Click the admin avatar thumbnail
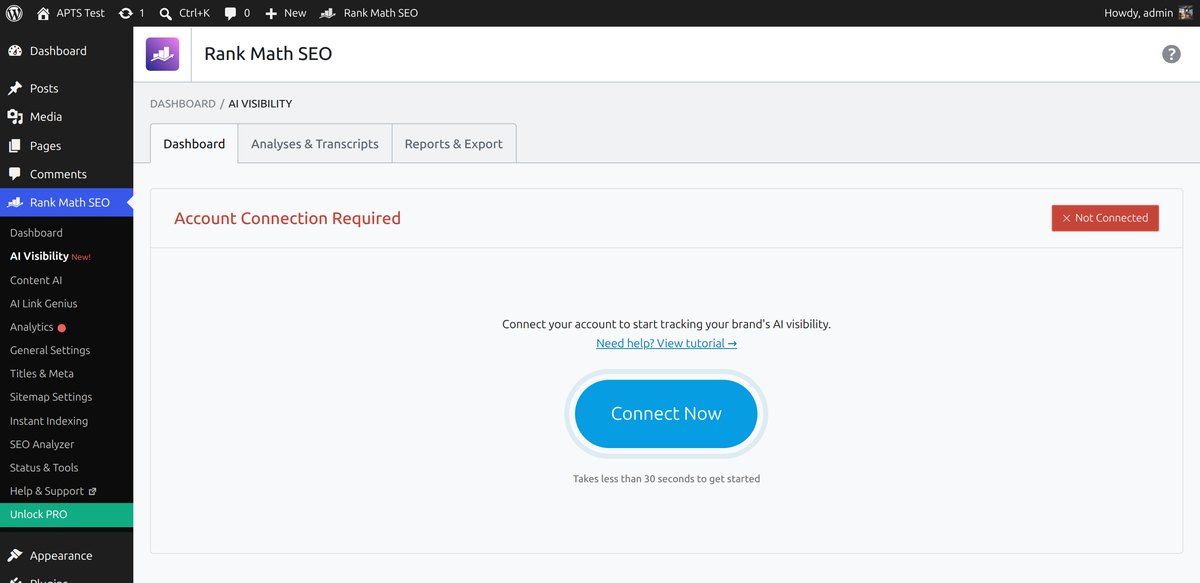 click(x=1186, y=13)
